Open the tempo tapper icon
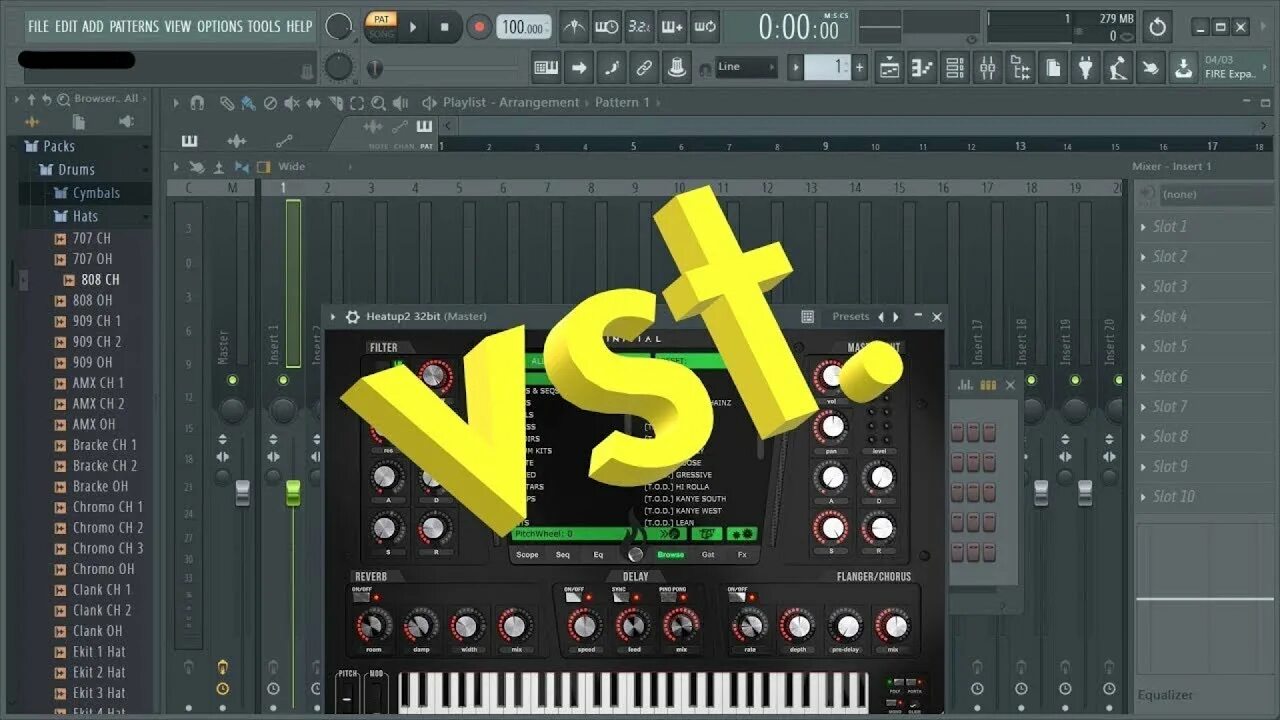1280x720 pixels. coord(1120,68)
